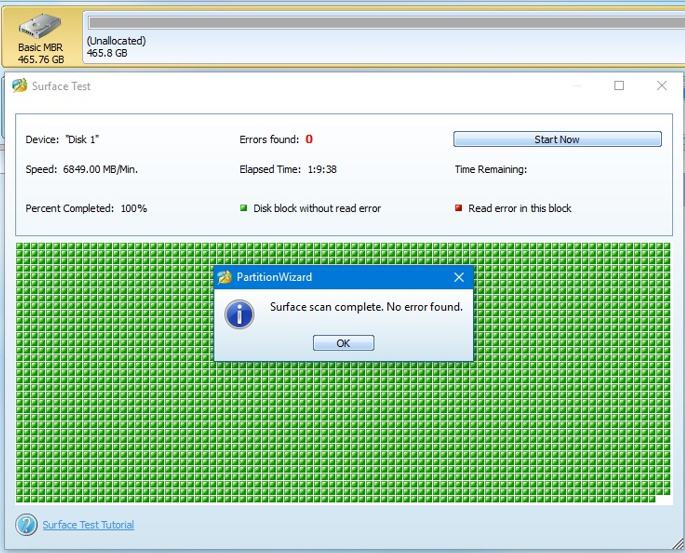Maximize the Surface Test window

(619, 86)
